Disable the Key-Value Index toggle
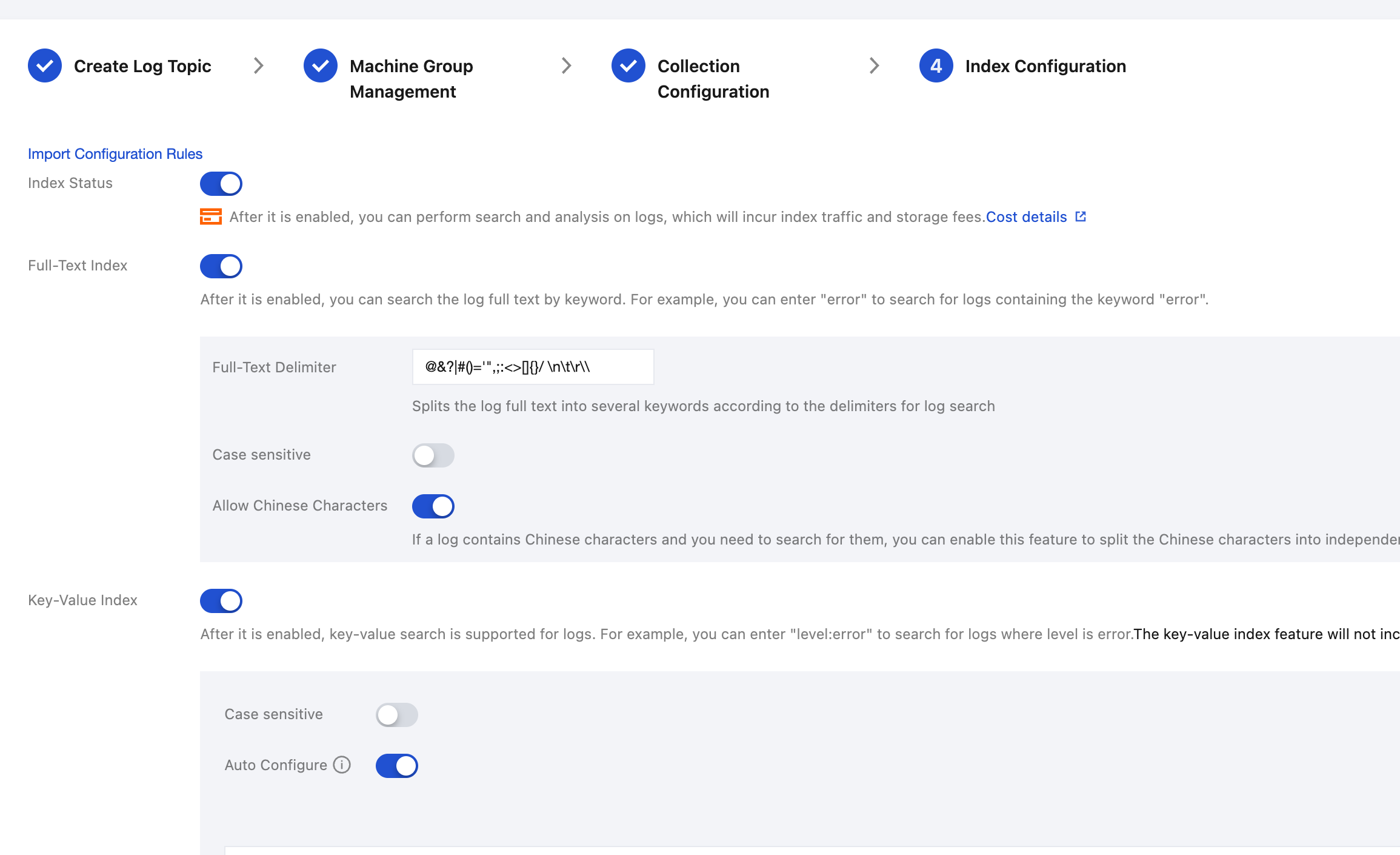This screenshot has height=855, width=1400. coord(221,601)
